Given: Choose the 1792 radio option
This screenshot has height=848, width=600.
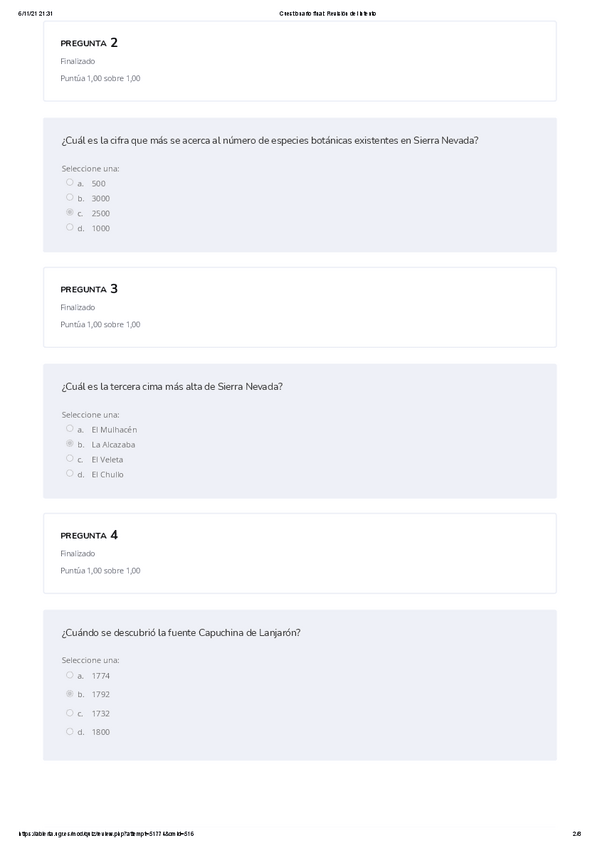Looking at the screenshot, I should point(70,694).
